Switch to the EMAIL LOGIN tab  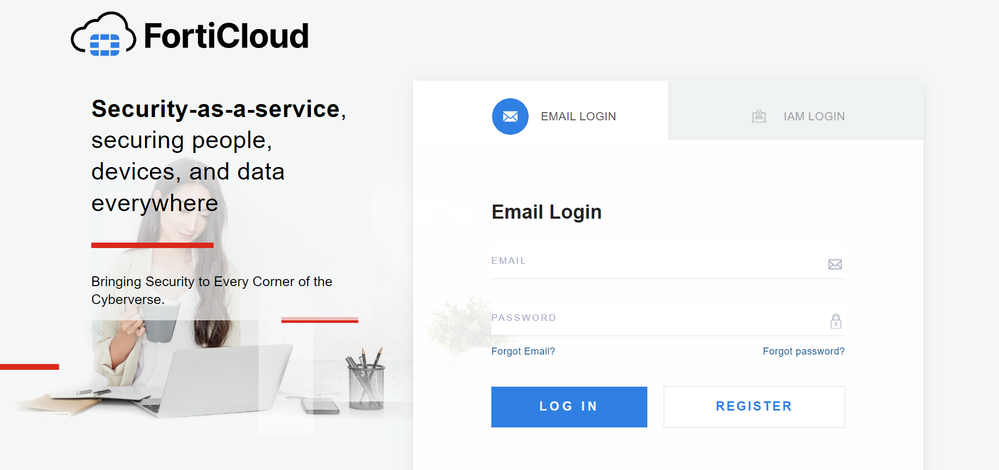(x=578, y=116)
